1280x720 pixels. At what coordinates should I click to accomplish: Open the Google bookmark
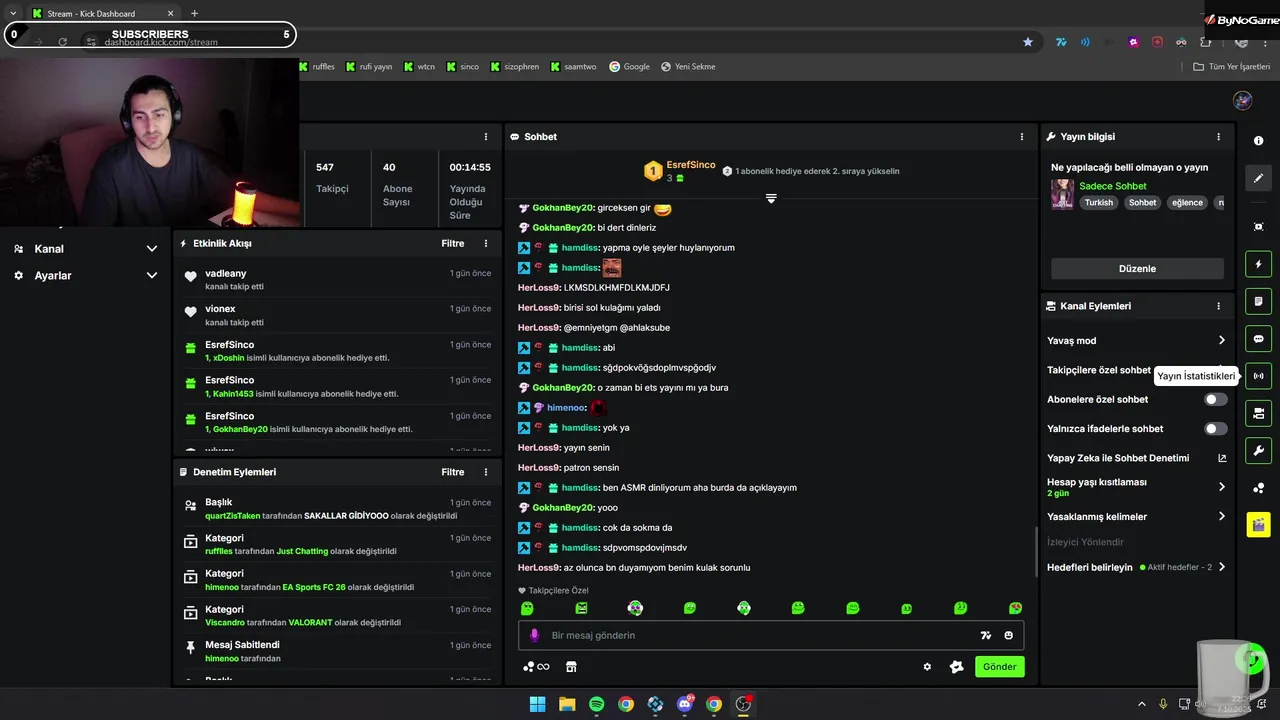629,67
